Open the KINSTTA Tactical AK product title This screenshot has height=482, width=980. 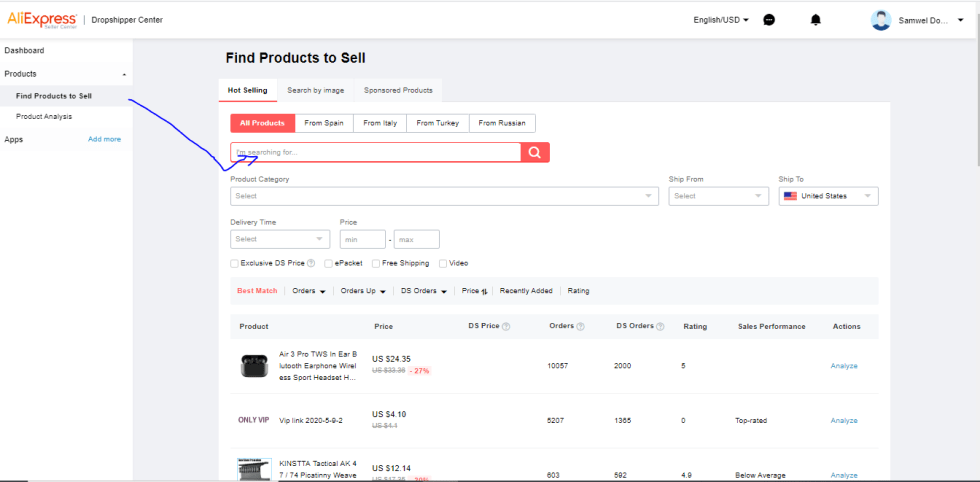coord(318,469)
